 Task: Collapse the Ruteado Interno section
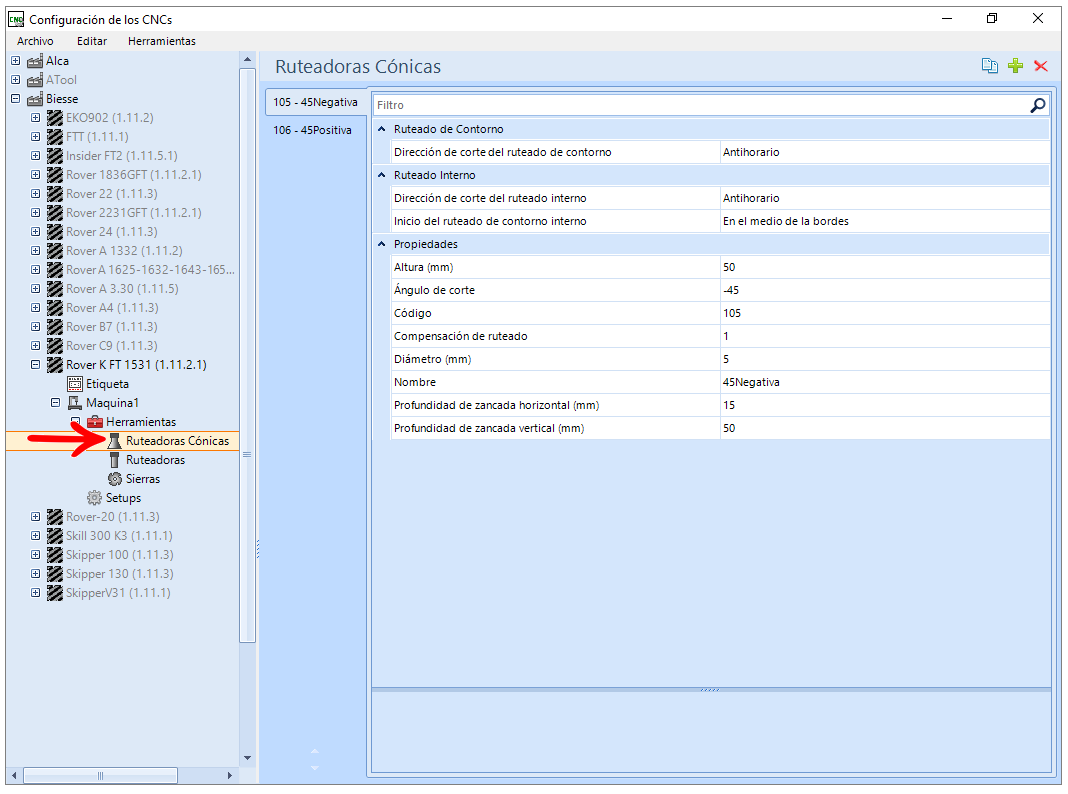tap(381, 175)
